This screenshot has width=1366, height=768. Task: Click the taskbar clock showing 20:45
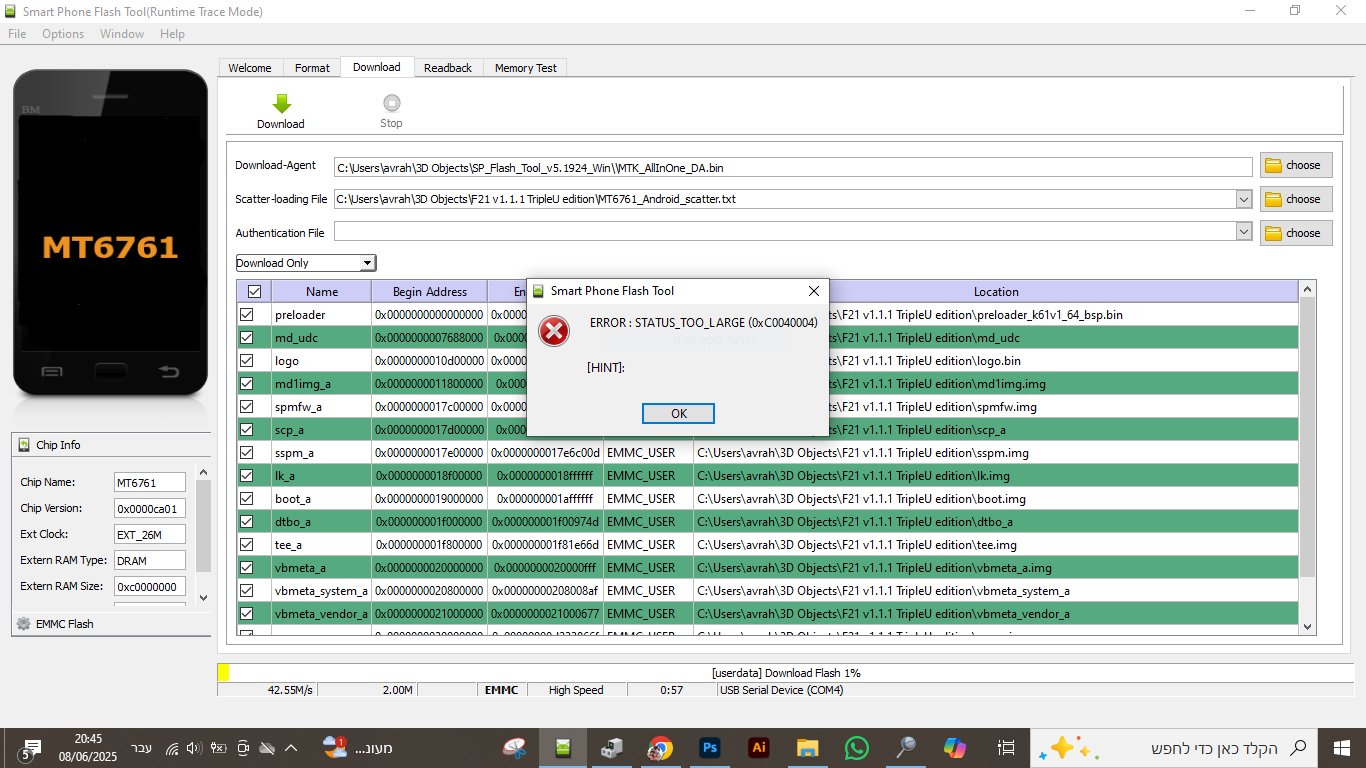click(x=88, y=748)
